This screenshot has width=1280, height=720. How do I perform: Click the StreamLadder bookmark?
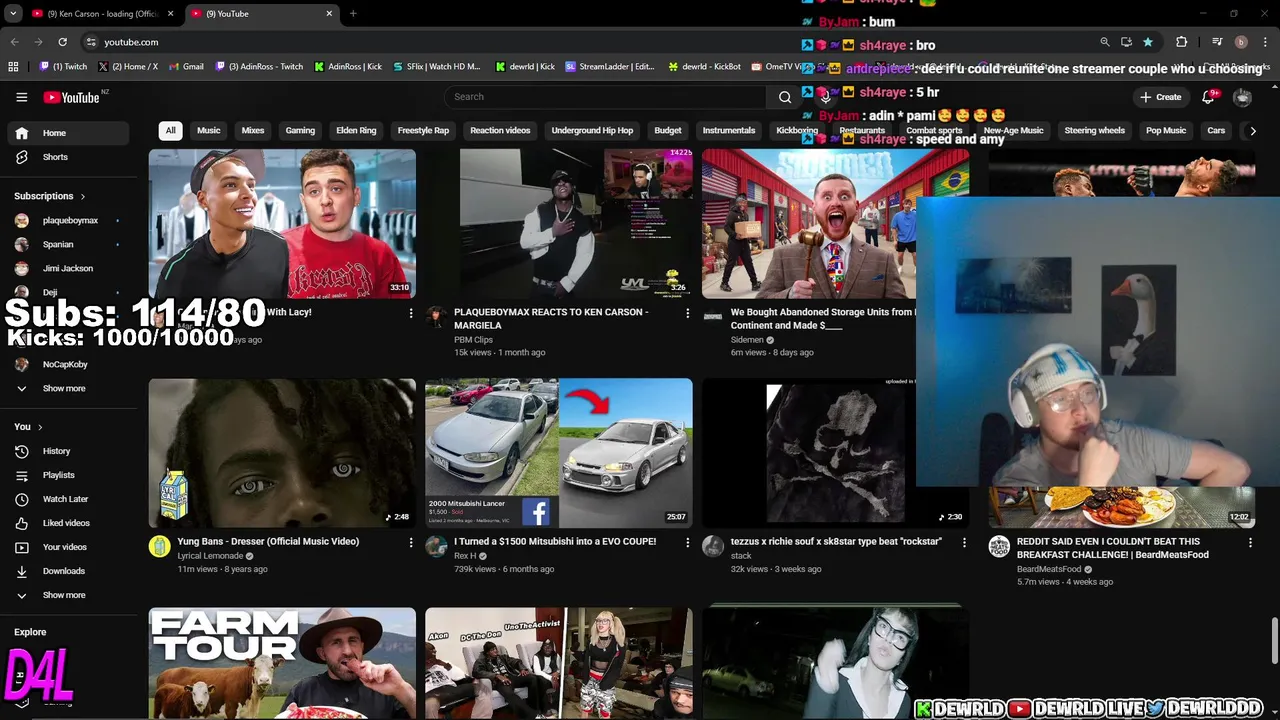tap(610, 67)
